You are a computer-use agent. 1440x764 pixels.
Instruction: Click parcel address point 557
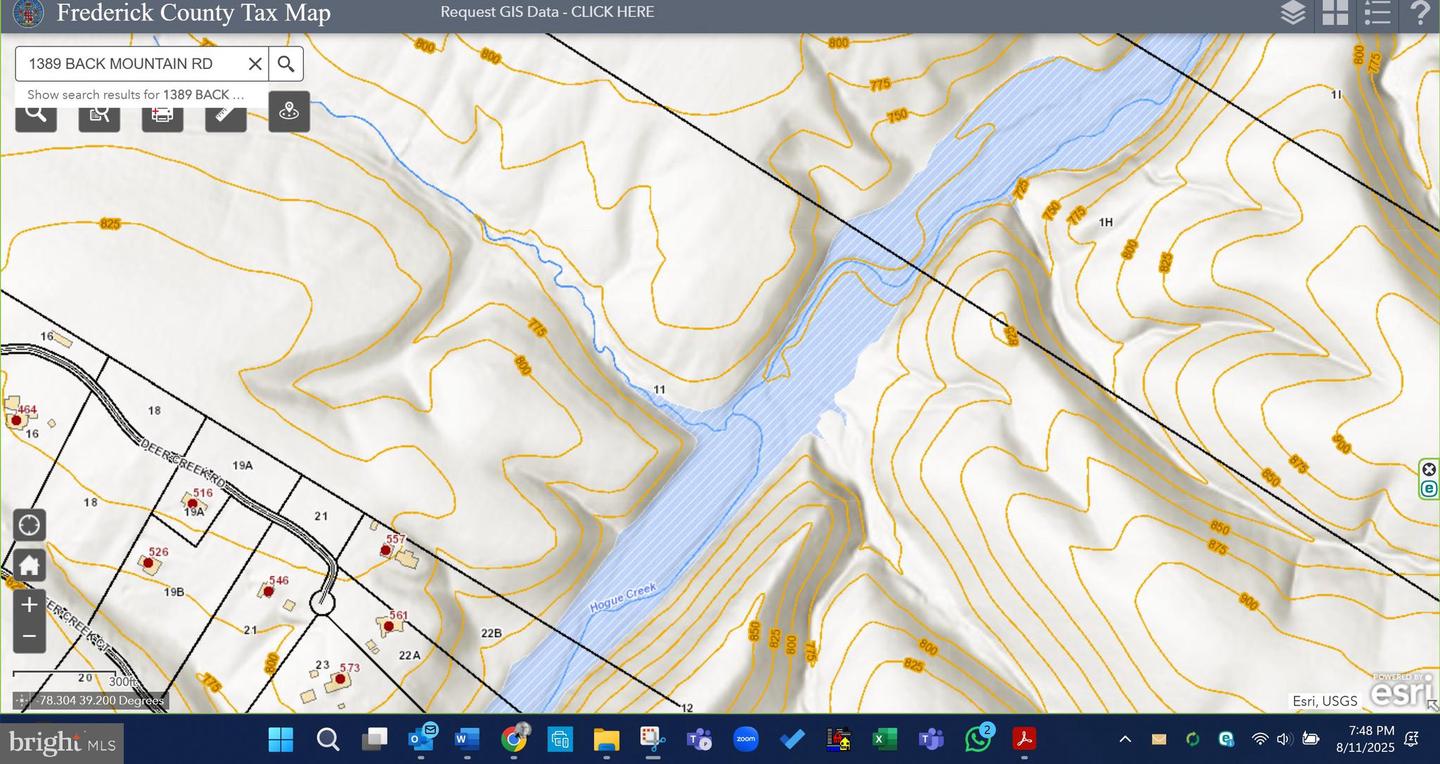click(x=386, y=551)
